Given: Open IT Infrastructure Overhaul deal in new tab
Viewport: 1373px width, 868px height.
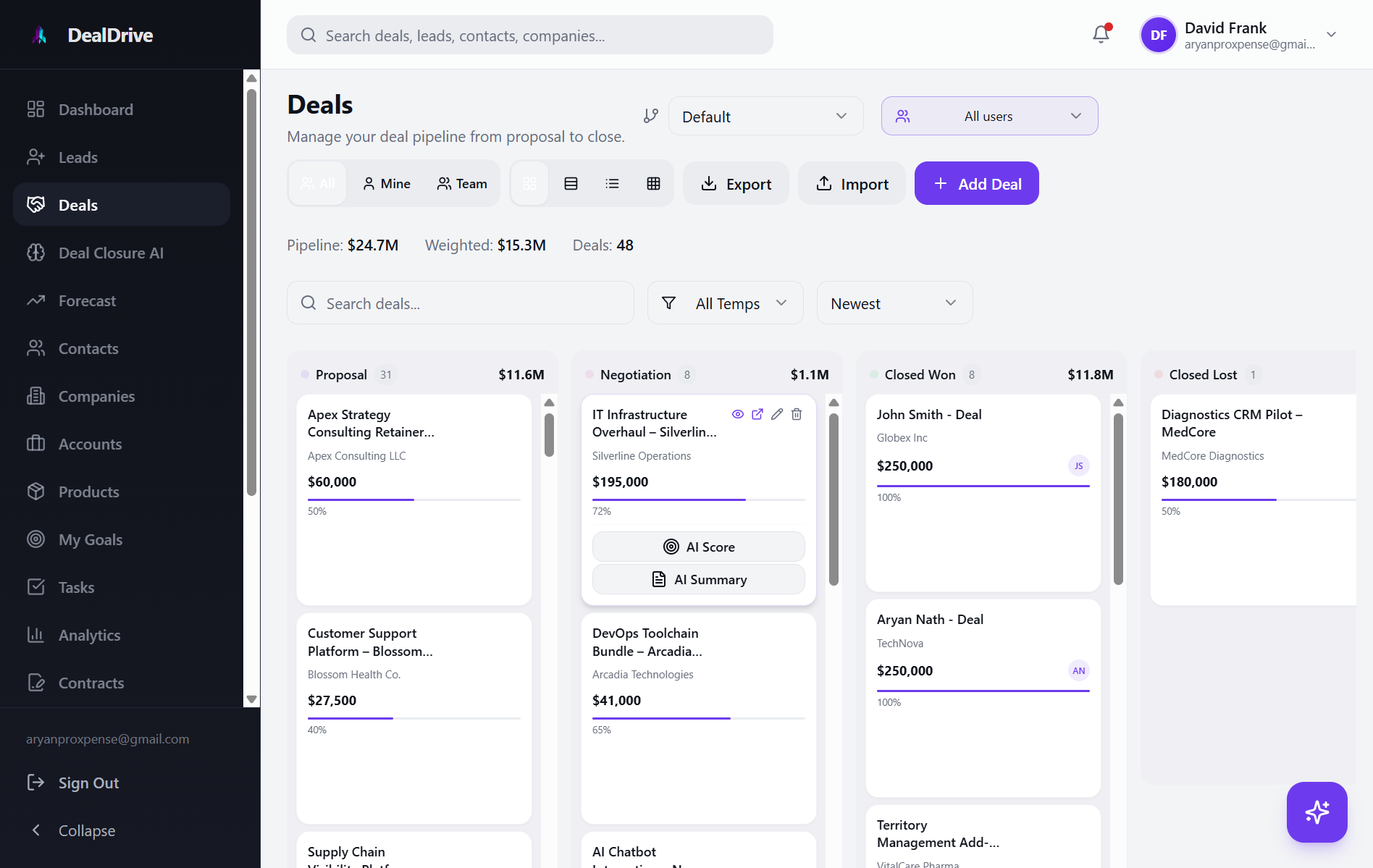Looking at the screenshot, I should [x=757, y=414].
